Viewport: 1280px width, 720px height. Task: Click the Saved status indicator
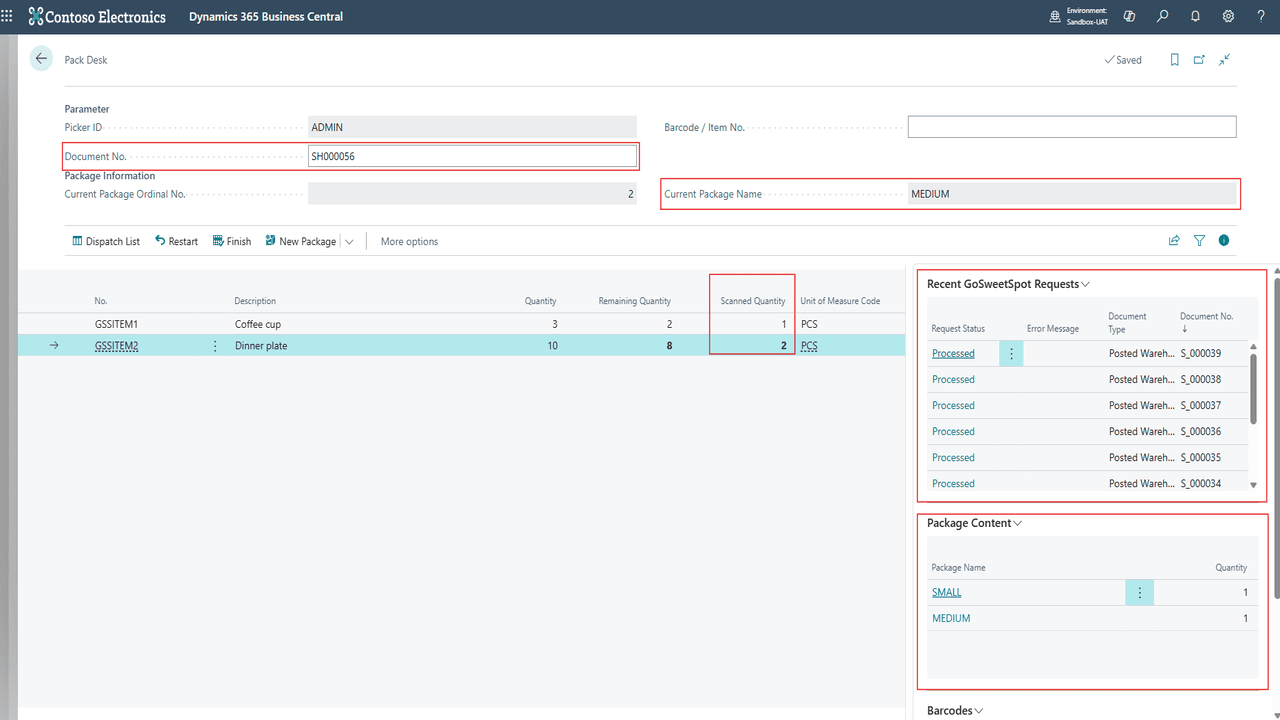click(1123, 60)
